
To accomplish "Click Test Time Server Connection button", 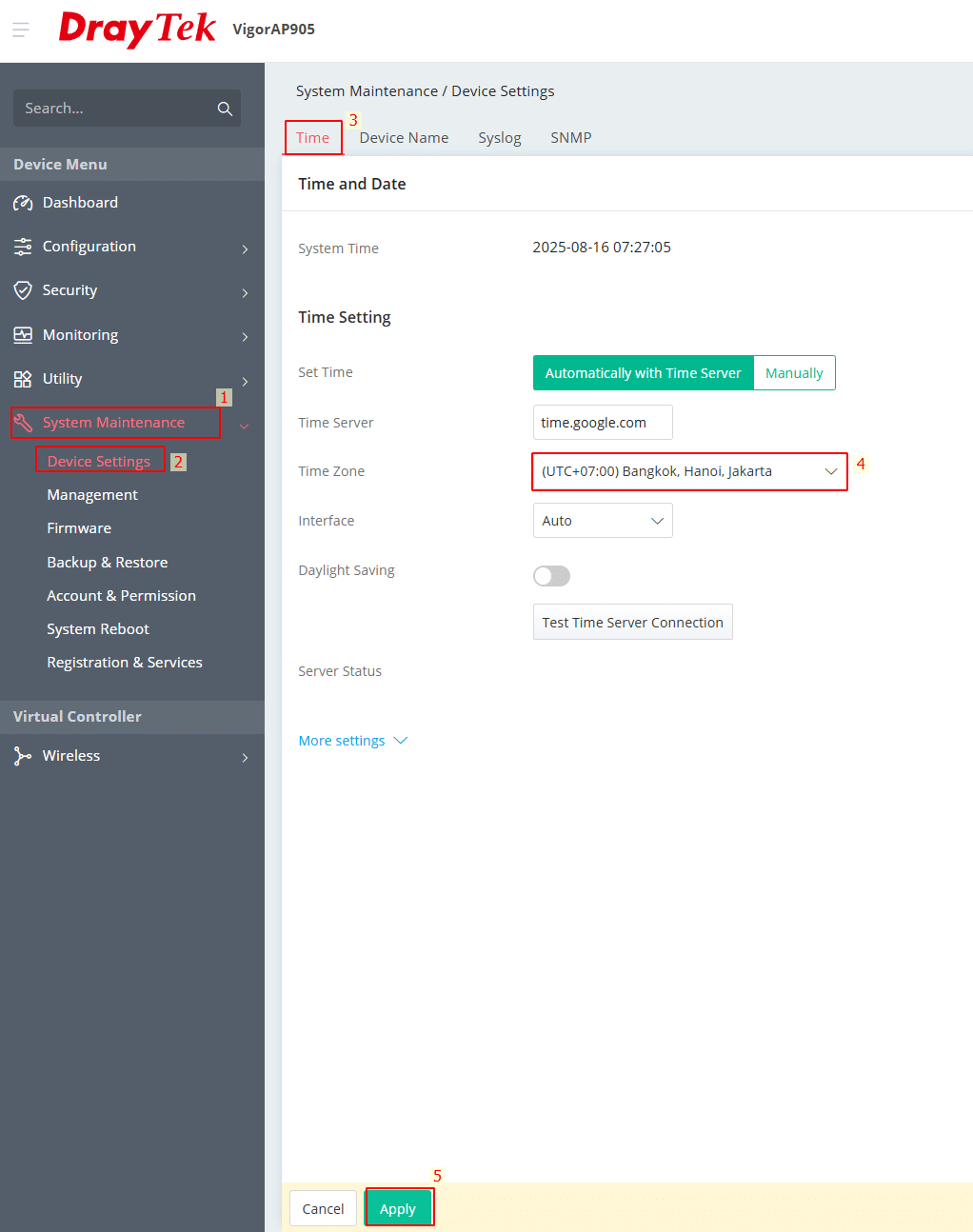I will point(633,622).
